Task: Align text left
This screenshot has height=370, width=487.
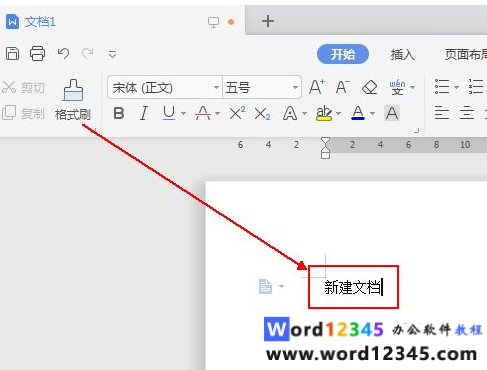Action: point(442,113)
